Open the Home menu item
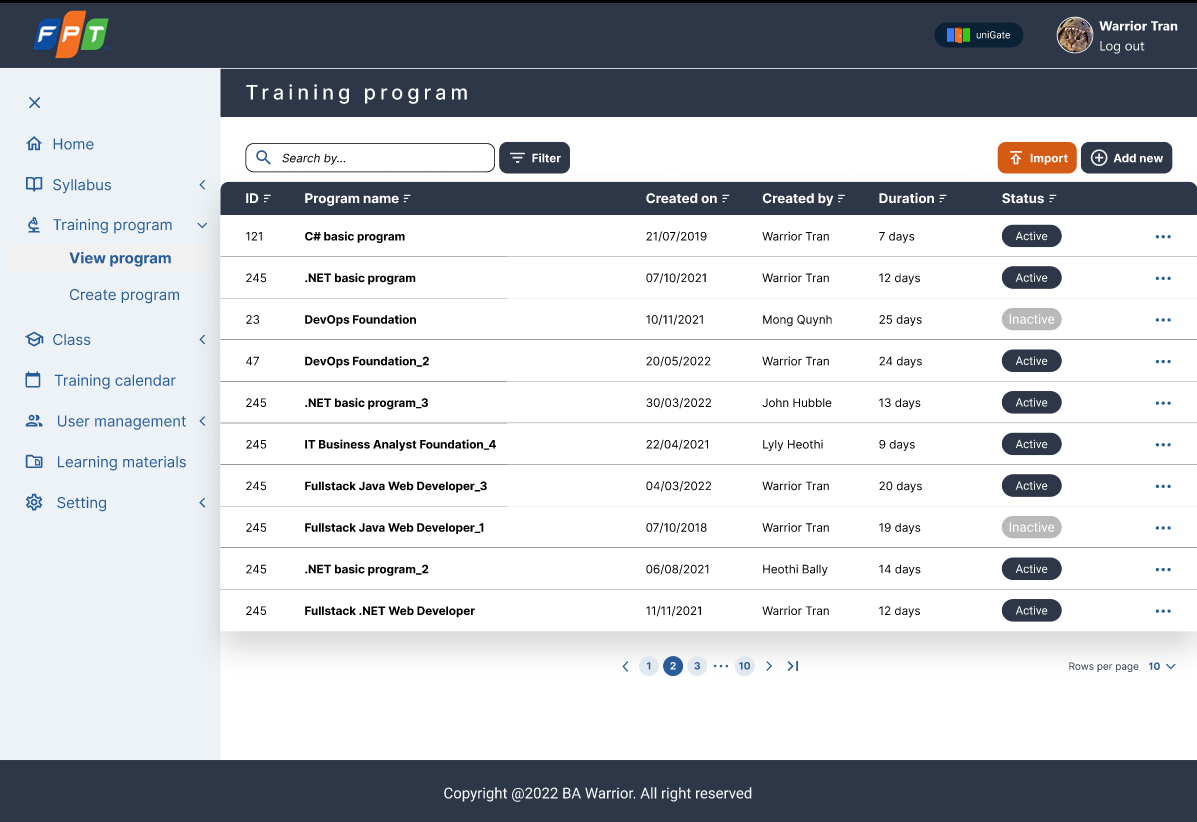This screenshot has height=822, width=1197. (x=73, y=143)
